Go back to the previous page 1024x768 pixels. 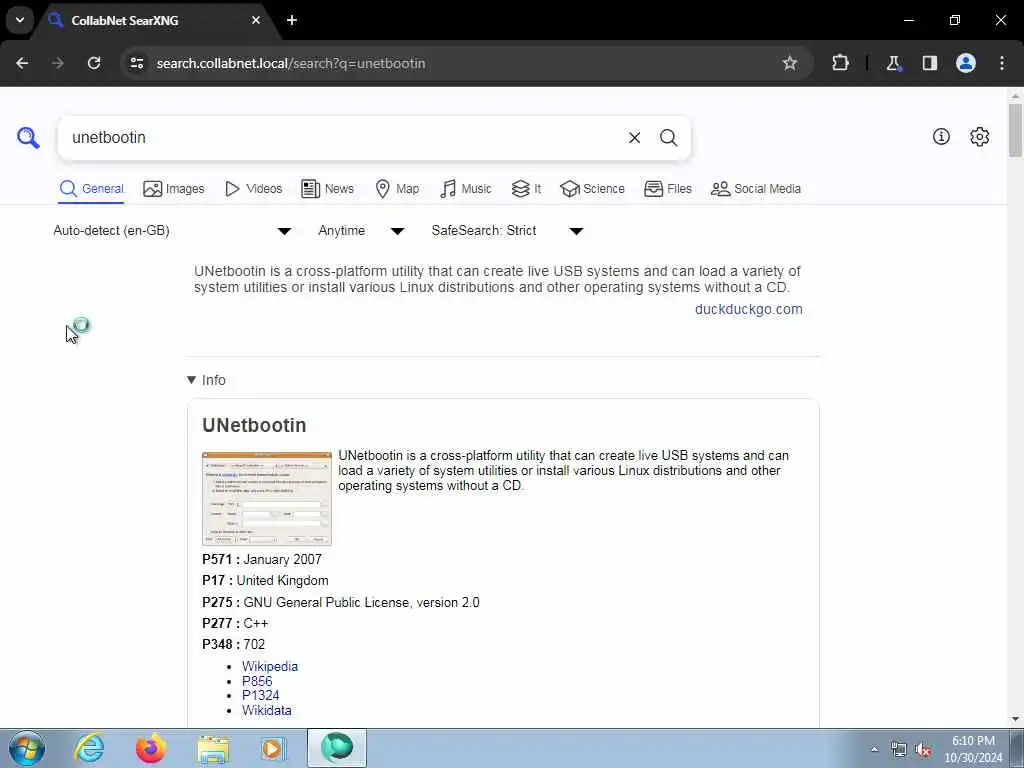click(x=22, y=63)
